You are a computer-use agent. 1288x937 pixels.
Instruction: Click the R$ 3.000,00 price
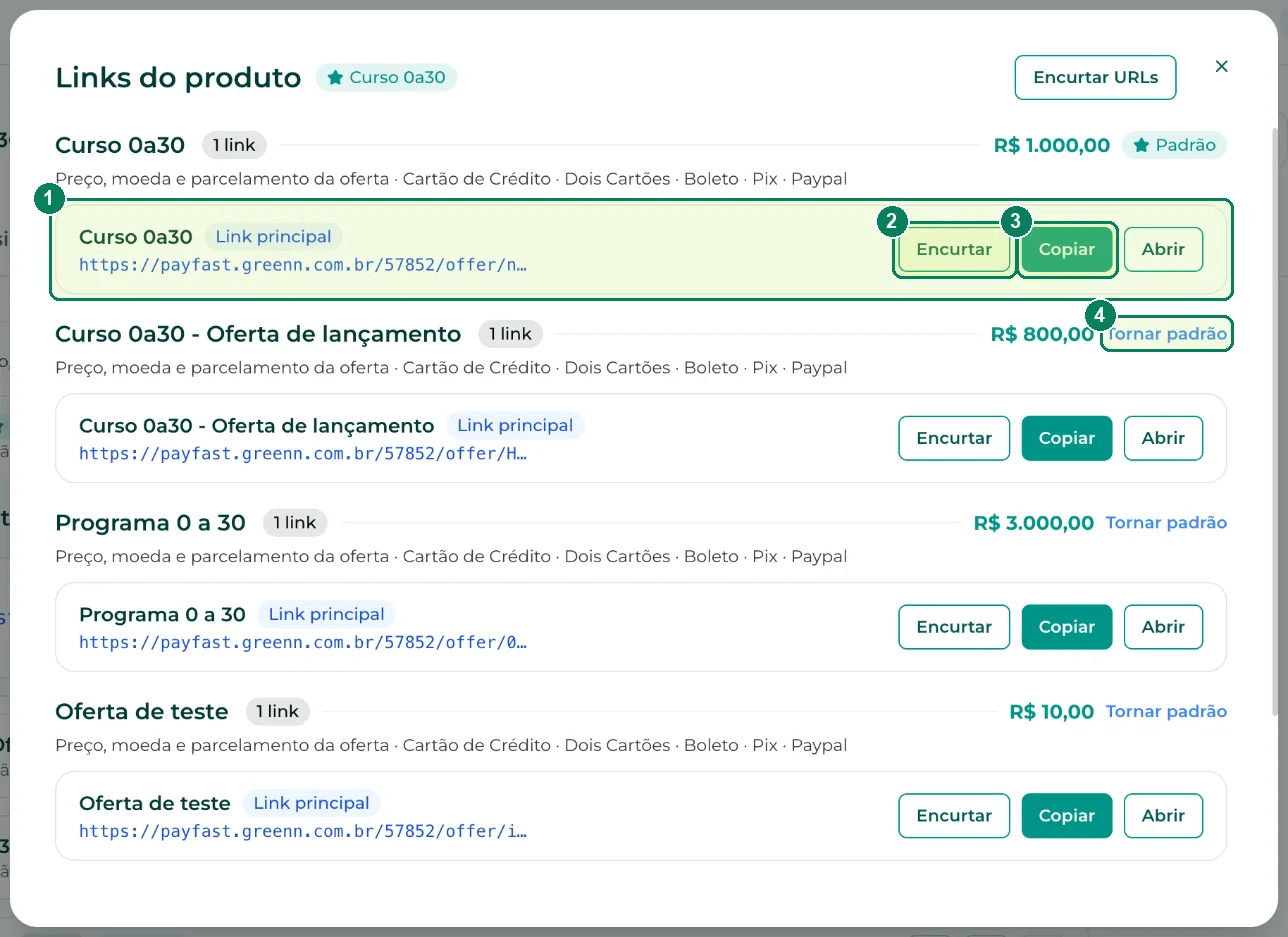pyautogui.click(x=1034, y=522)
